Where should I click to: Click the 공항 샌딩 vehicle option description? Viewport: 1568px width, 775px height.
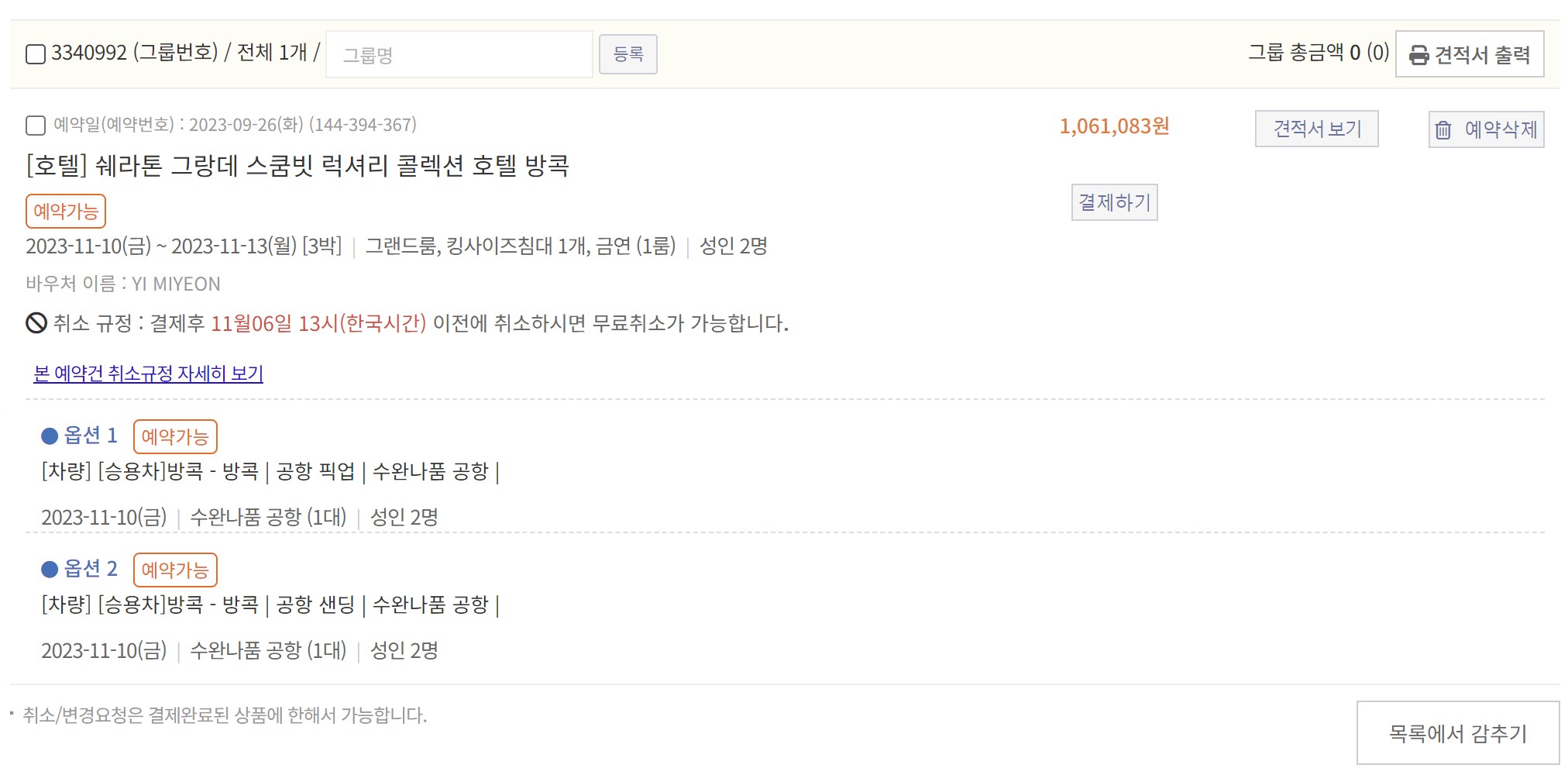[x=270, y=604]
